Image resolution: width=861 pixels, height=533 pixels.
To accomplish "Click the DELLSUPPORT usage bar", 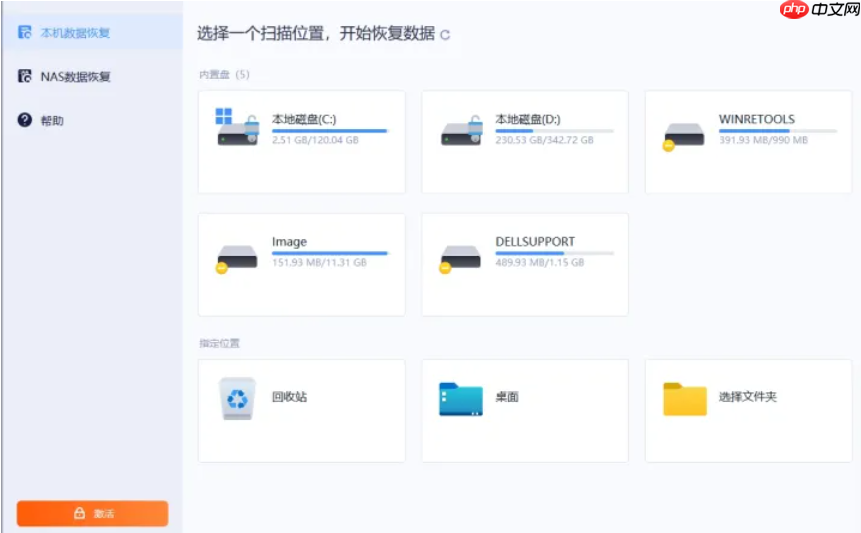I will (555, 253).
